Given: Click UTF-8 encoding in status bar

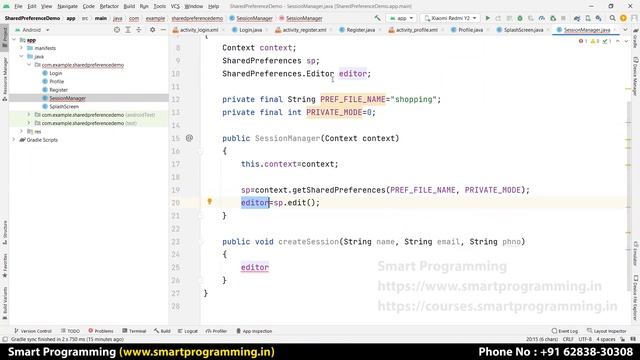Looking at the screenshot, I should pyautogui.click(x=585, y=339).
